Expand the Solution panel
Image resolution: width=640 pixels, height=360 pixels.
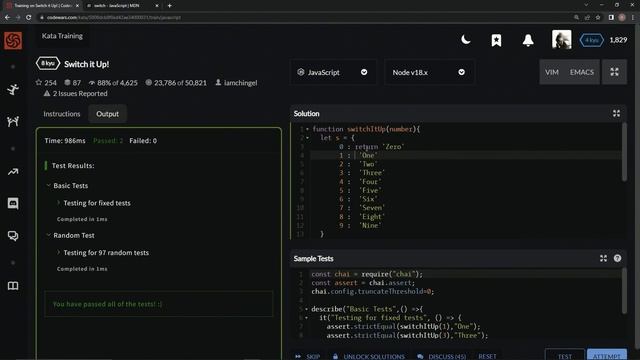pyautogui.click(x=616, y=113)
